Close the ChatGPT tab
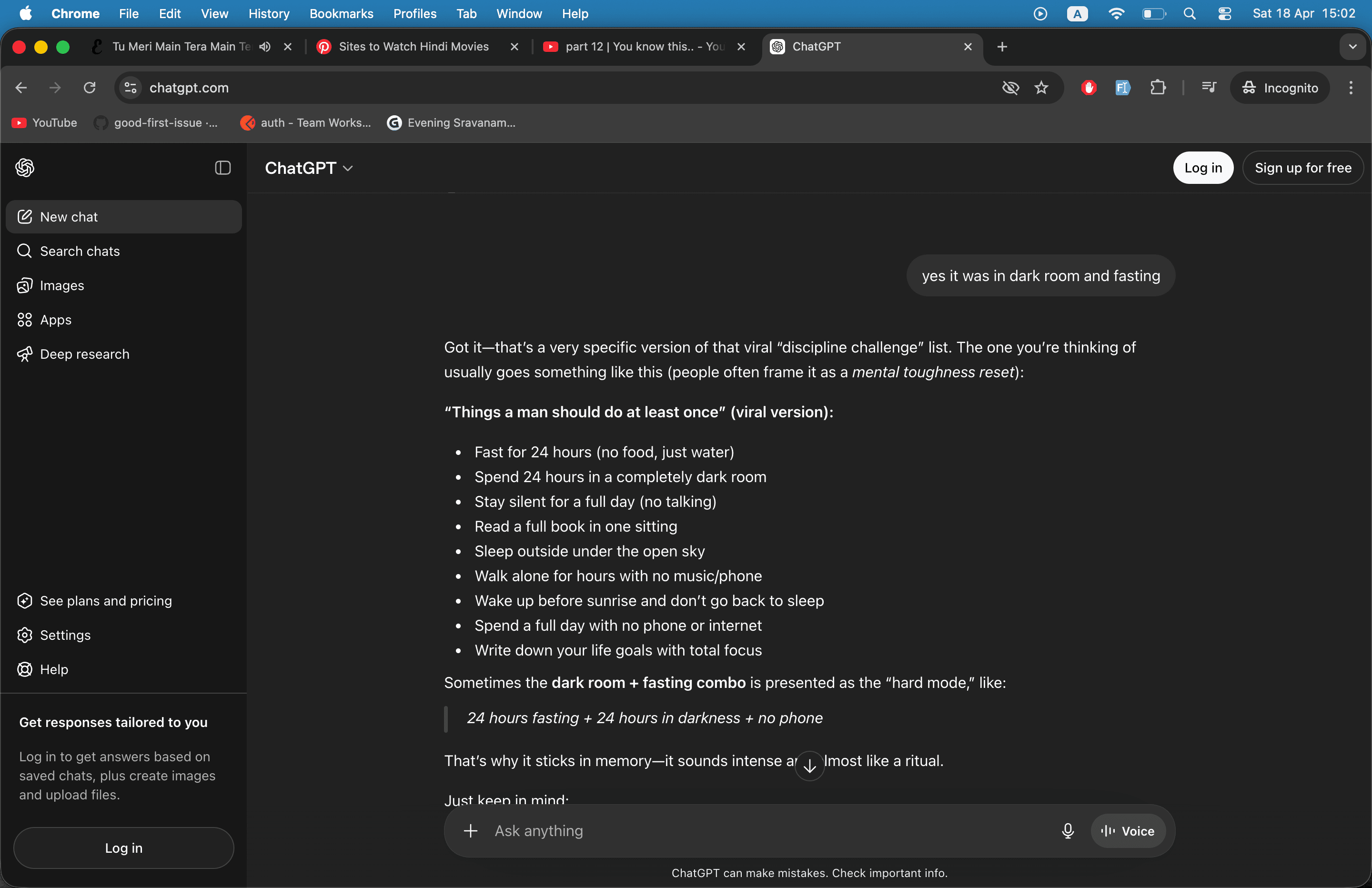 pos(968,47)
